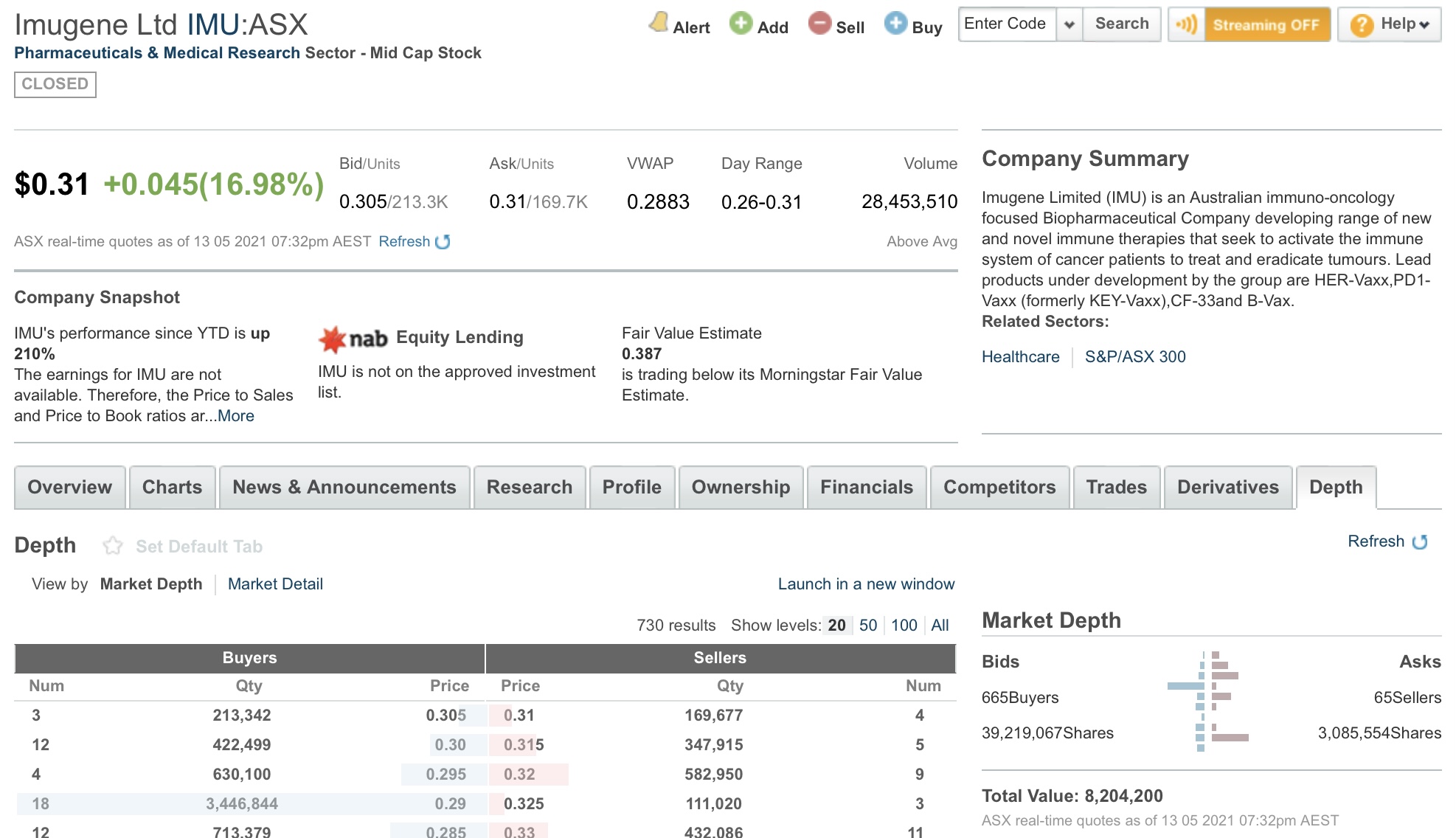Open the News & Announcements tab
The height and width of the screenshot is (838, 1456).
[344, 488]
